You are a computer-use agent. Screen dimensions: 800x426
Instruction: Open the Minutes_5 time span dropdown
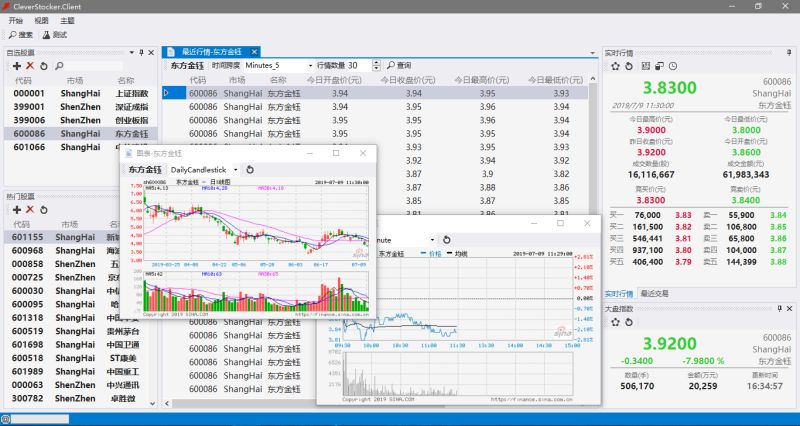(310, 66)
